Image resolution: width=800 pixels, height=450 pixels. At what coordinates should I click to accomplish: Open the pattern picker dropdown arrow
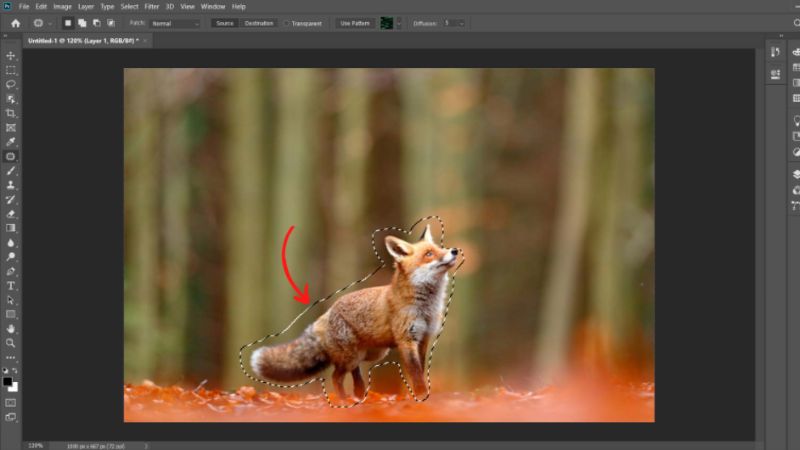[x=399, y=23]
